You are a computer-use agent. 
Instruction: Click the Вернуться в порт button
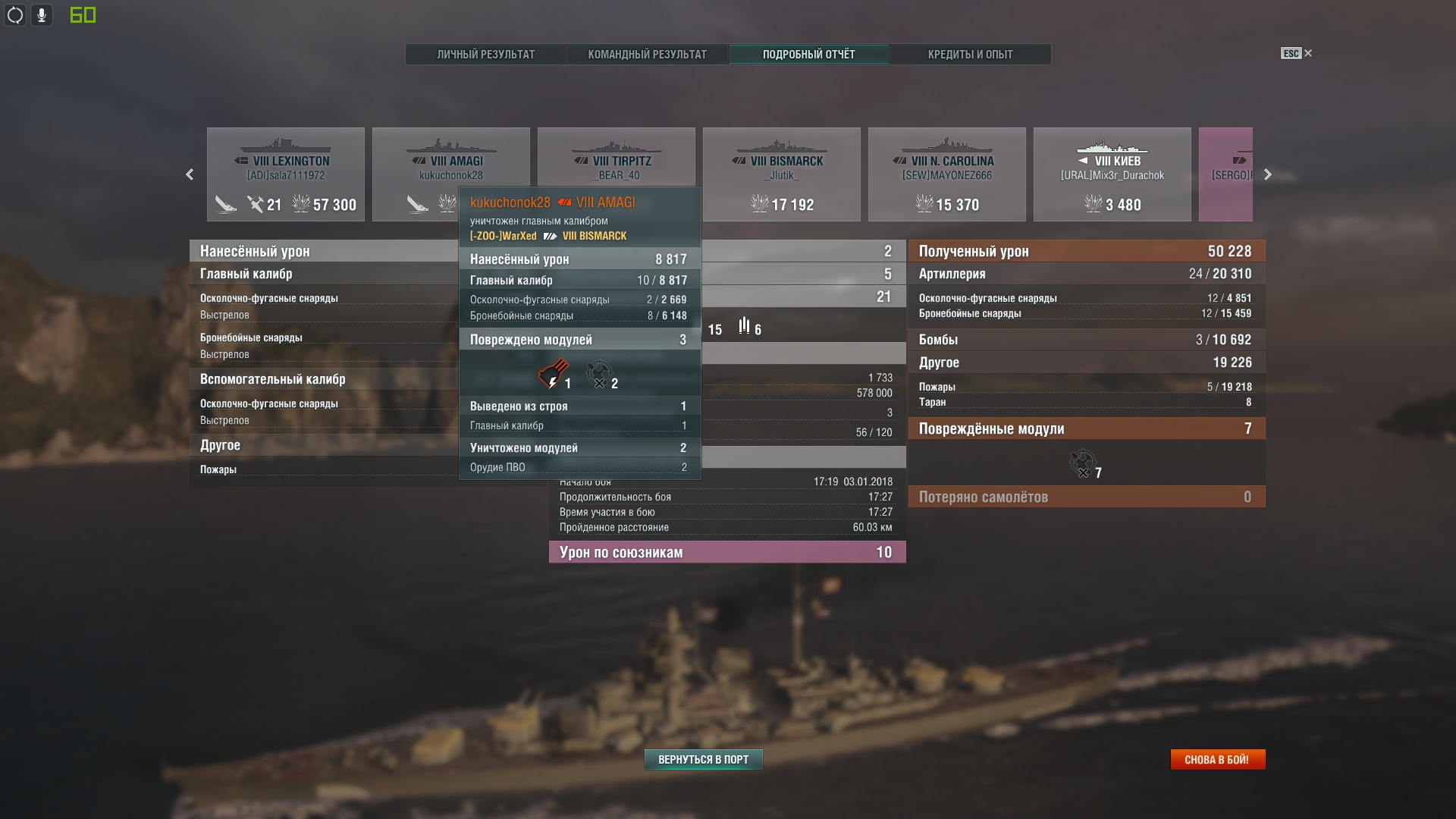tap(704, 759)
